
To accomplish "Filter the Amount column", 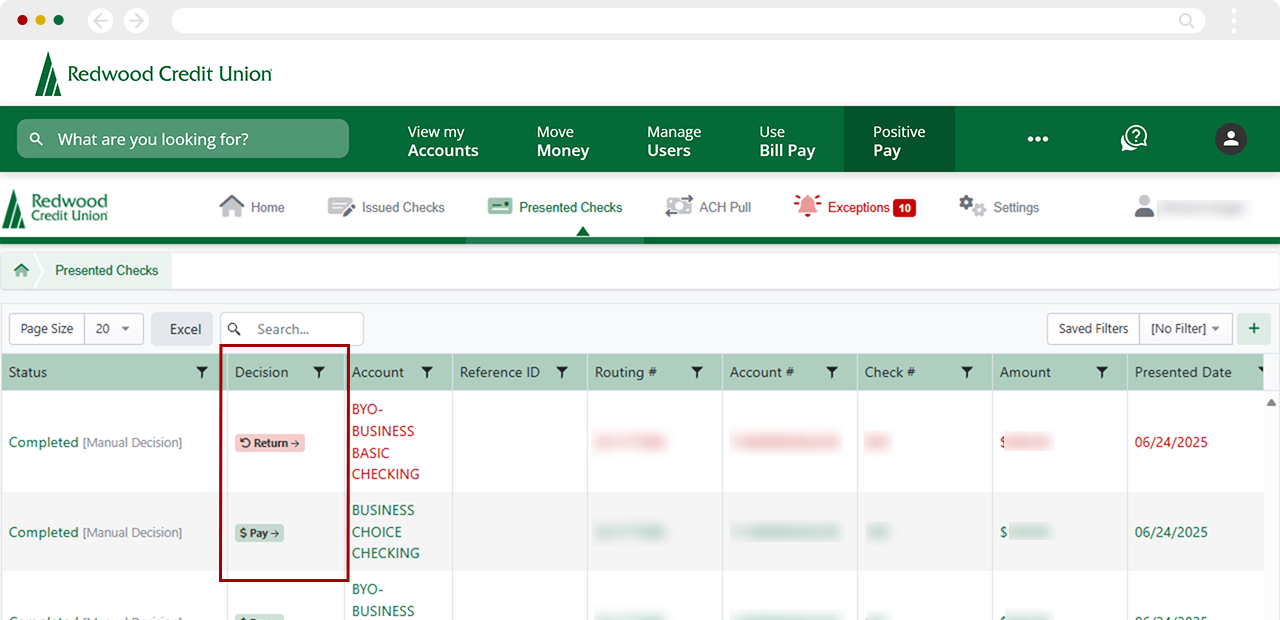I will click(x=1102, y=372).
